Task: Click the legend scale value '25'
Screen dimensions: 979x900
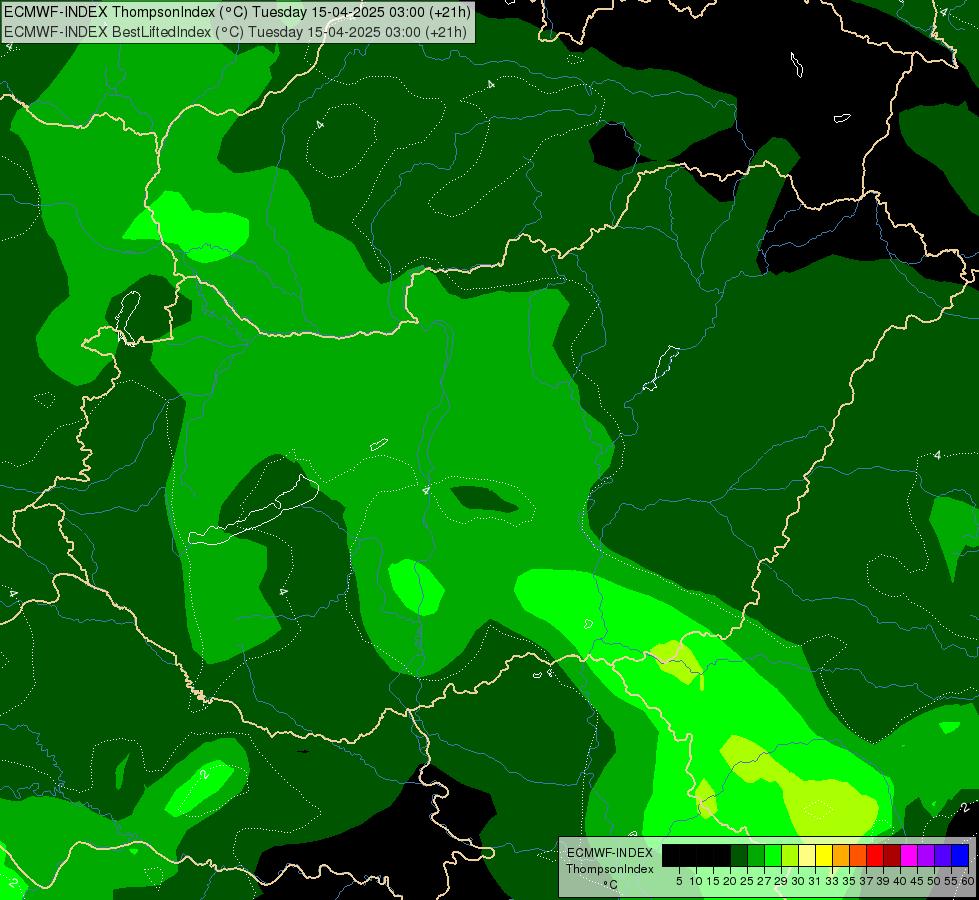Action: [x=747, y=881]
